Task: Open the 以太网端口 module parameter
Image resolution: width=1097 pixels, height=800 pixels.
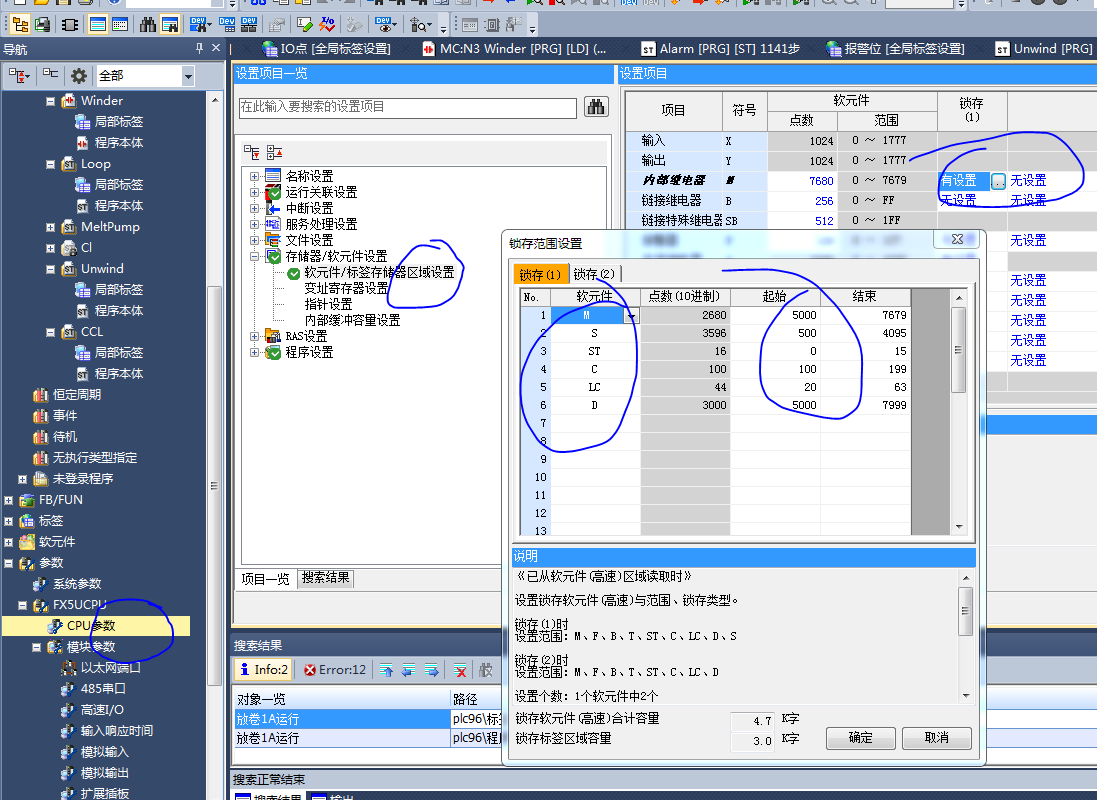Action: [110, 667]
